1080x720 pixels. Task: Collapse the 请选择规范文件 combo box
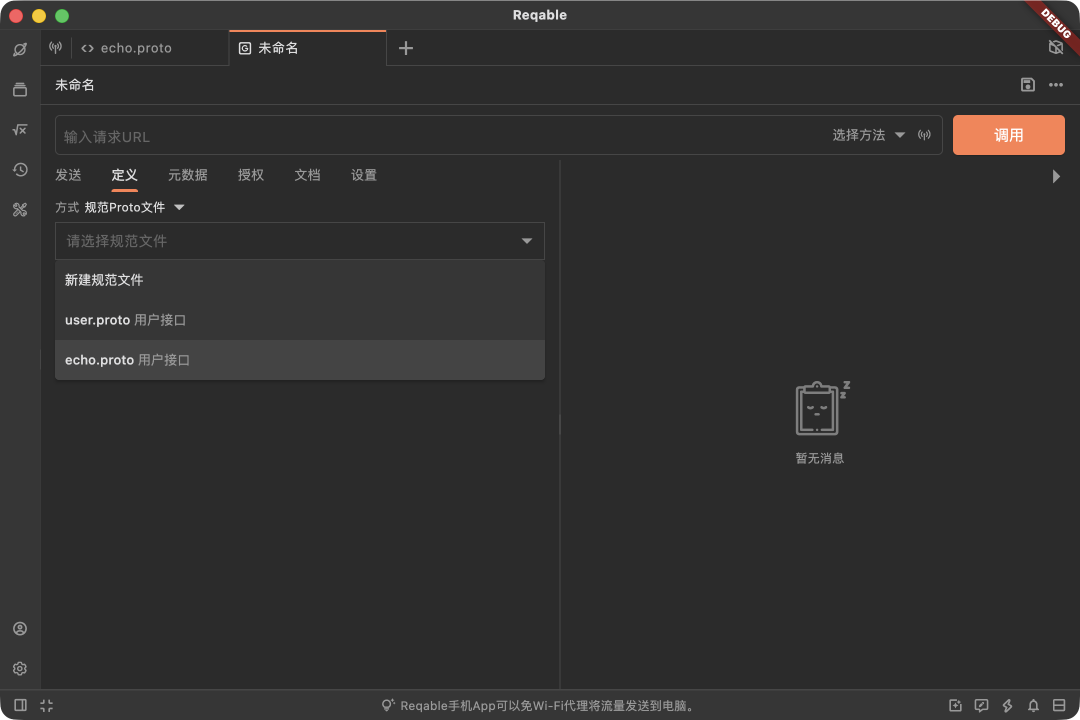point(300,240)
